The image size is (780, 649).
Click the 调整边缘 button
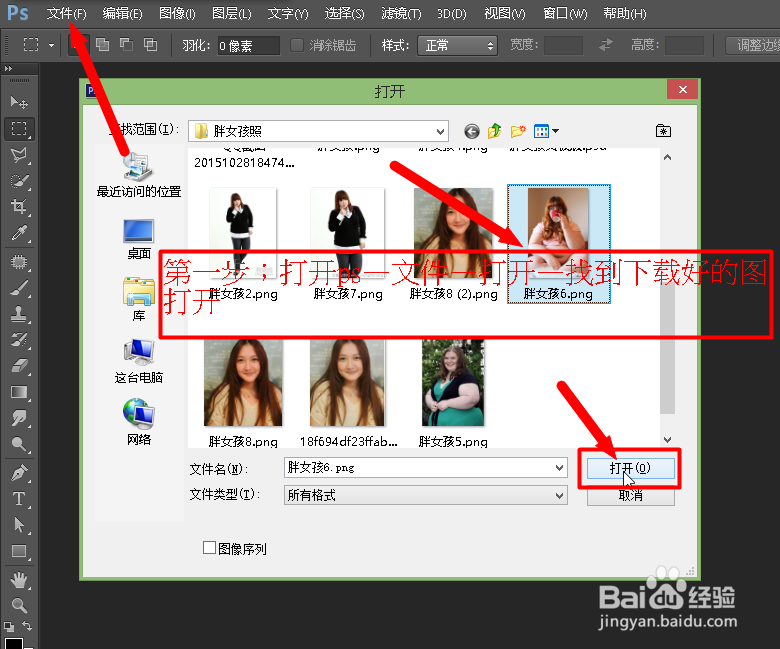coord(753,45)
